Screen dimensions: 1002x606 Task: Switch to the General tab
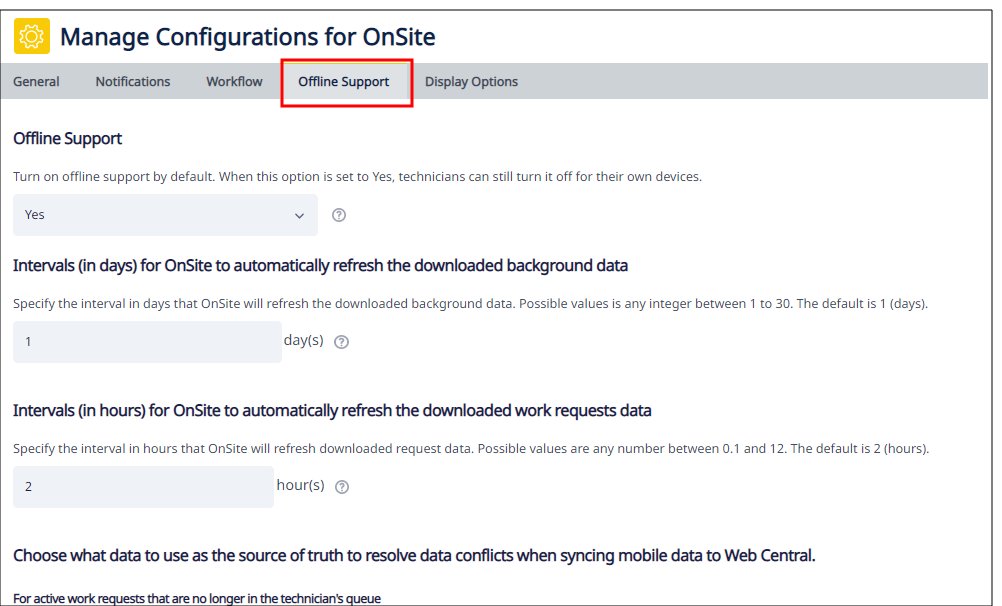(36, 82)
